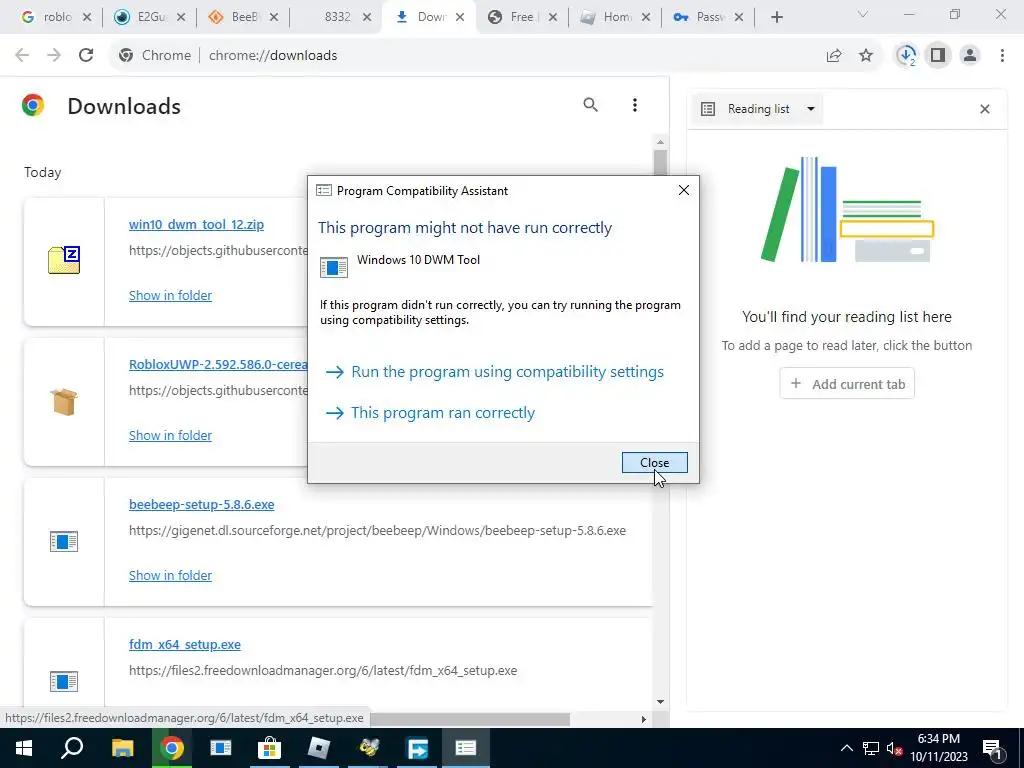Click the browser back arrow
The width and height of the screenshot is (1024, 768).
point(22,56)
